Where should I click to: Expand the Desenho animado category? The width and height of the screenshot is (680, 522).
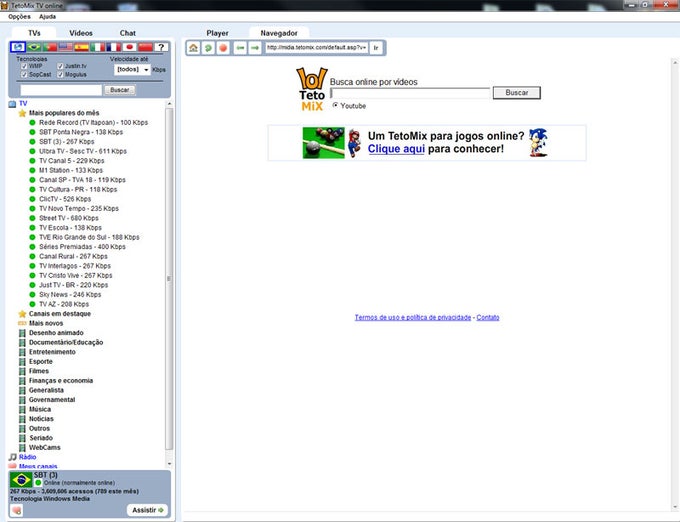coord(56,333)
